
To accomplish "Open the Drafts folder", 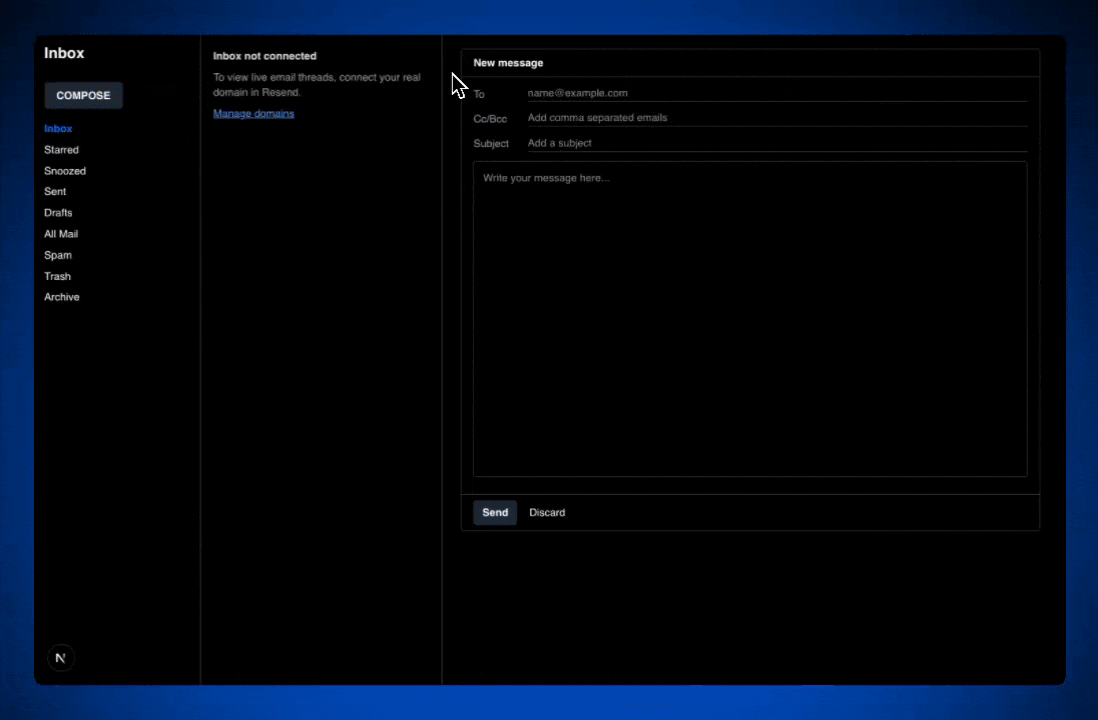I will (58, 212).
